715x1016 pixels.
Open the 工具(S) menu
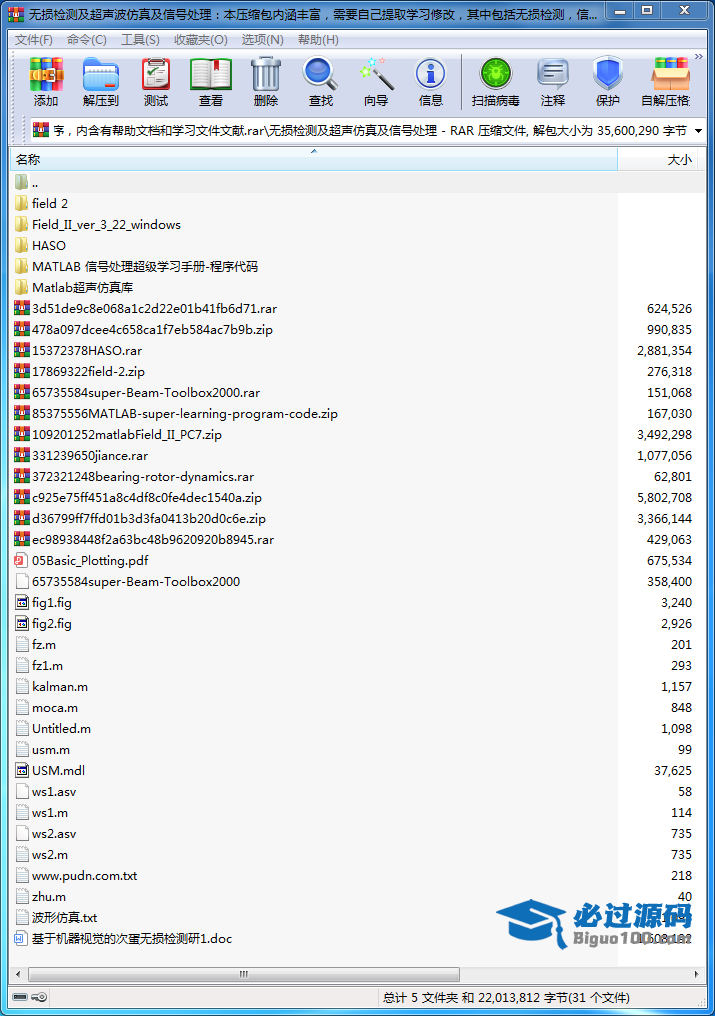(x=140, y=40)
